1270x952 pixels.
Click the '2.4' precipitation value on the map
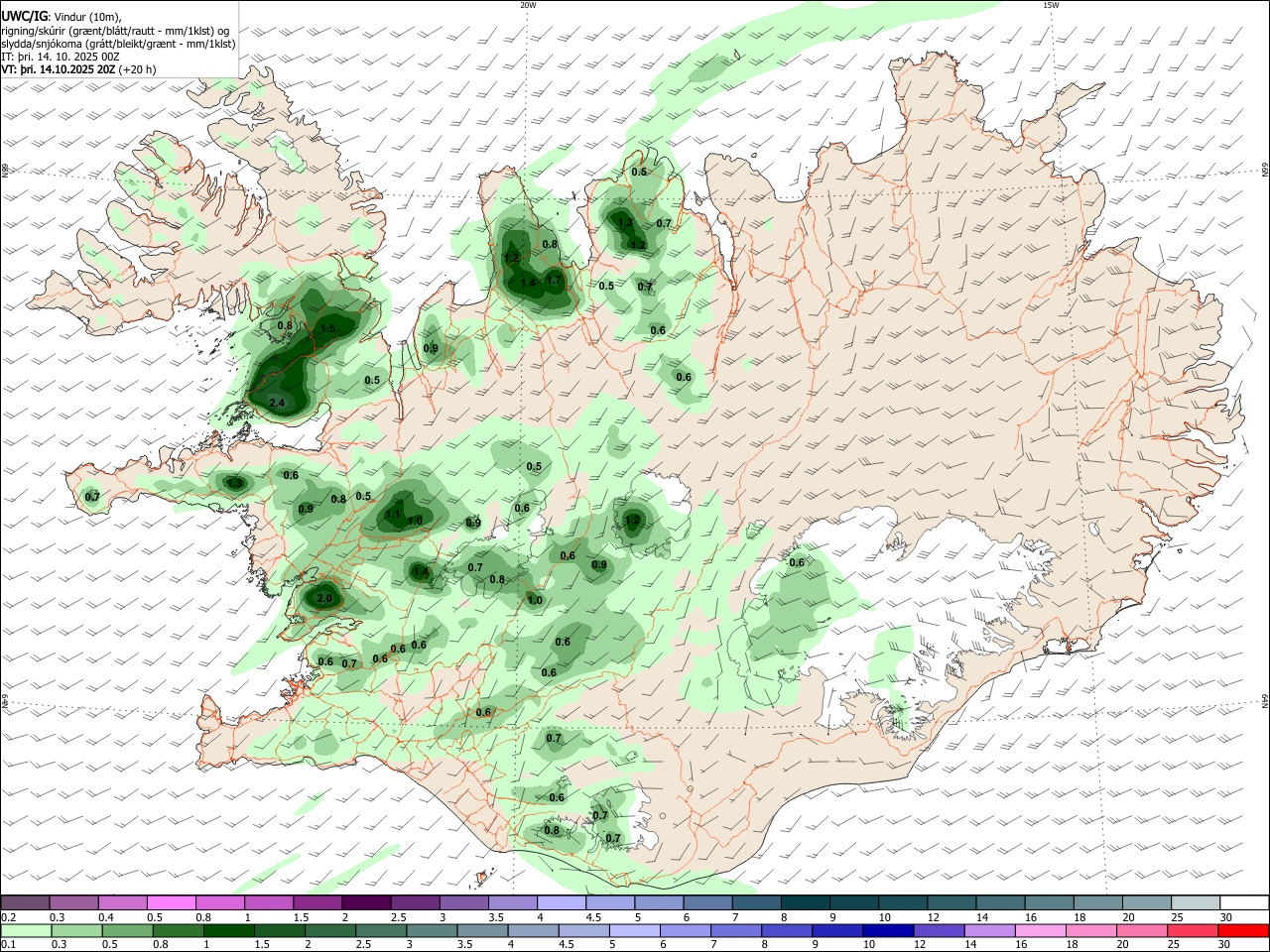coord(277,403)
